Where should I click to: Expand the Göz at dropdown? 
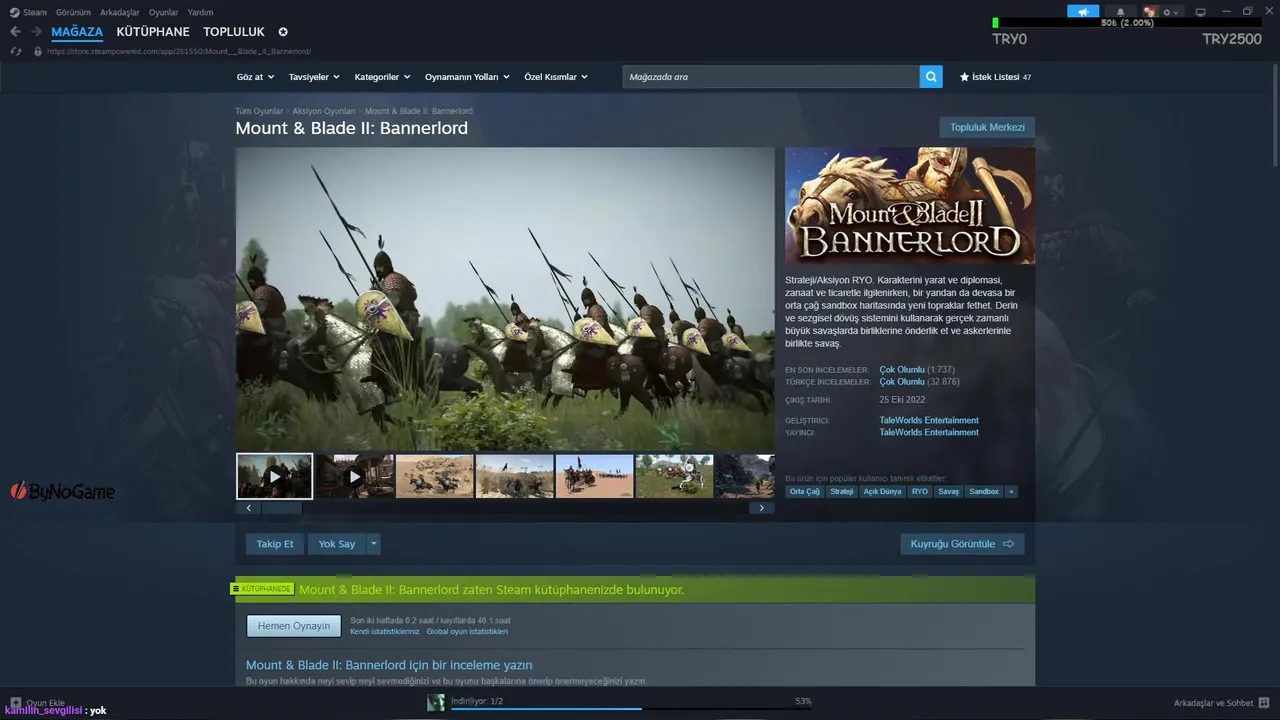pyautogui.click(x=254, y=77)
